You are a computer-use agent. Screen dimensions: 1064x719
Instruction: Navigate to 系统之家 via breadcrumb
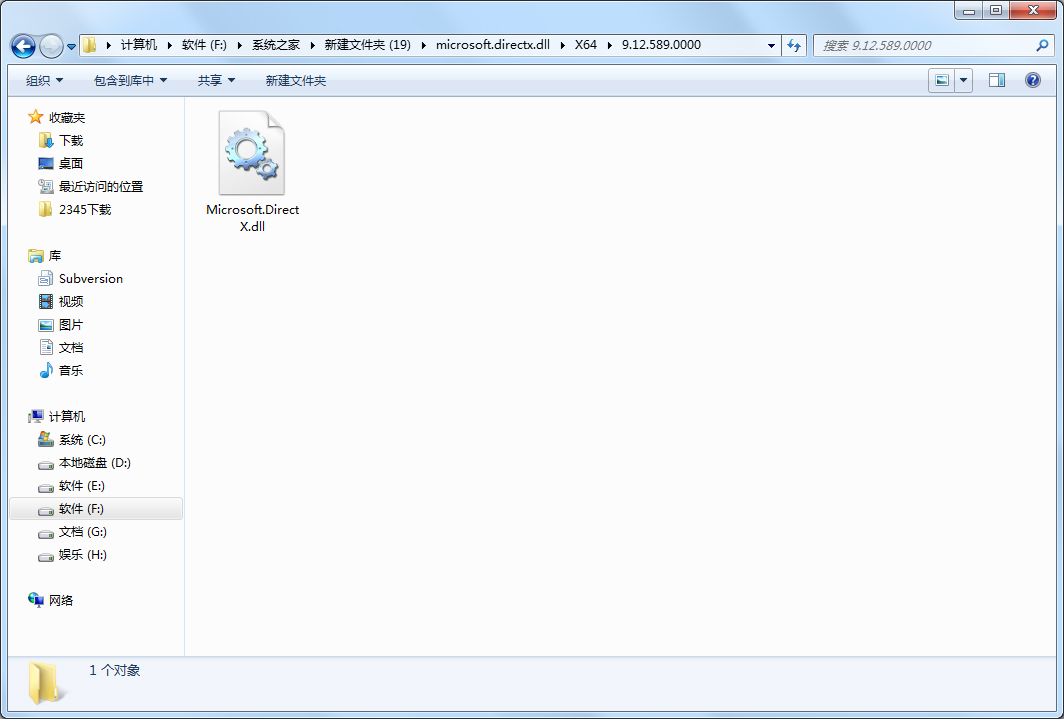(278, 45)
